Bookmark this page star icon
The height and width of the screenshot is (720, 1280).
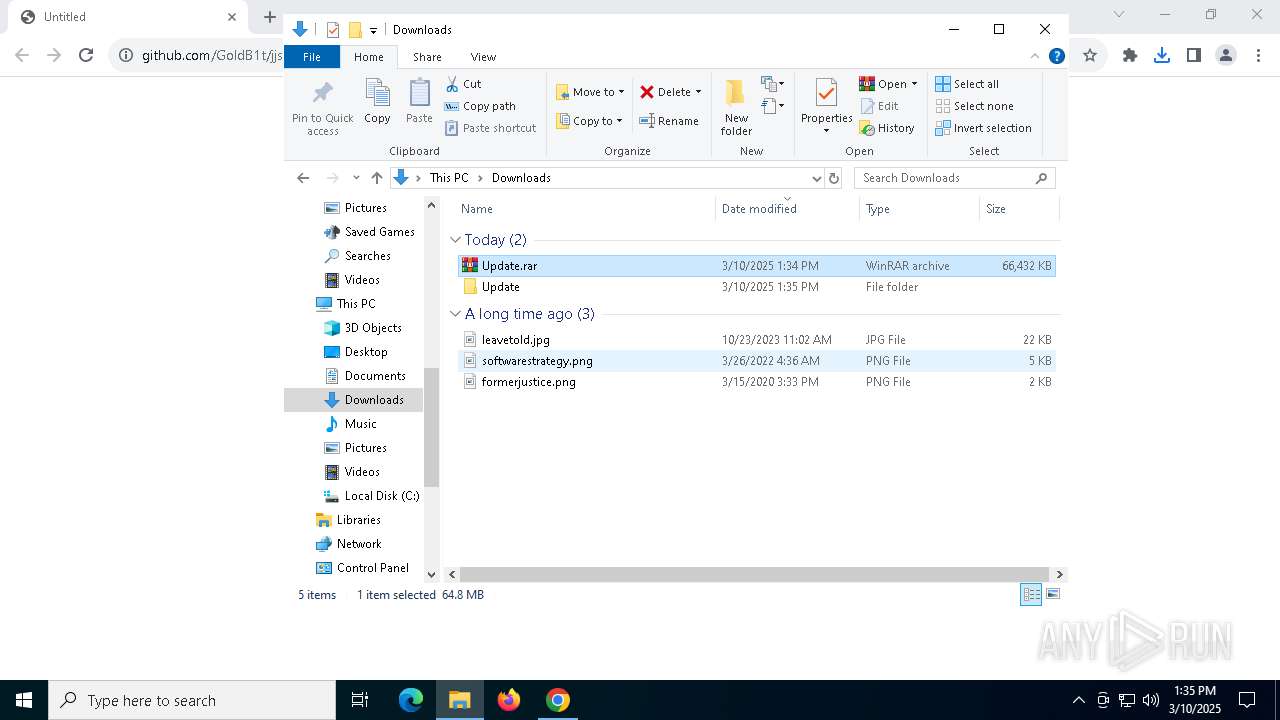pyautogui.click(x=1090, y=55)
